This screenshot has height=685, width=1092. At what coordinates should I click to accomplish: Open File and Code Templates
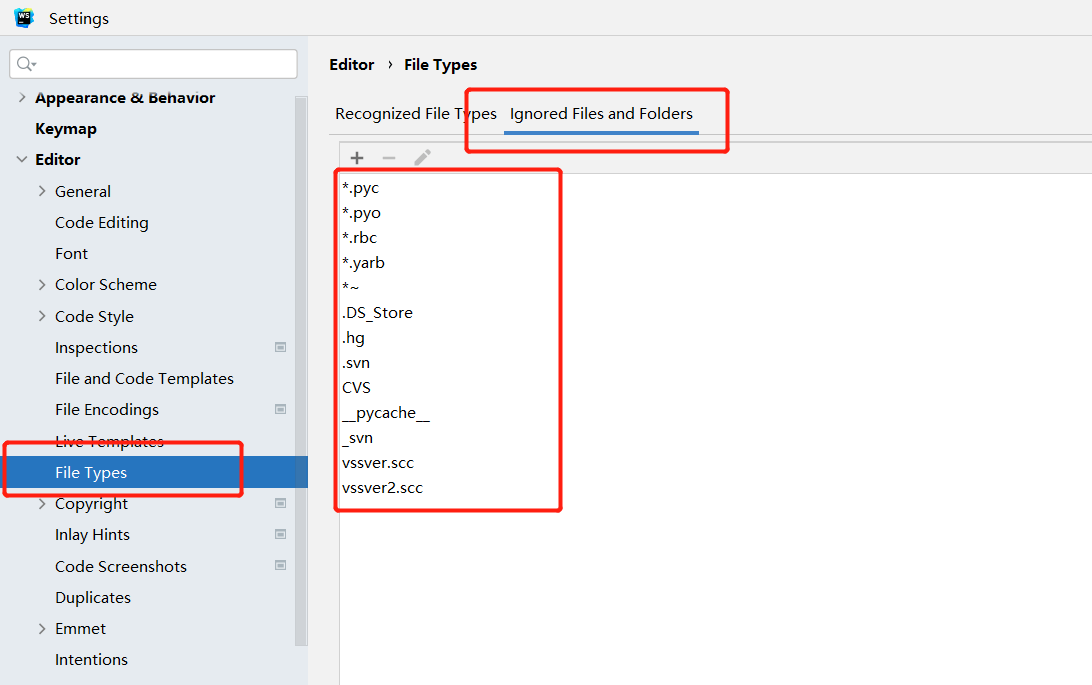coord(144,379)
